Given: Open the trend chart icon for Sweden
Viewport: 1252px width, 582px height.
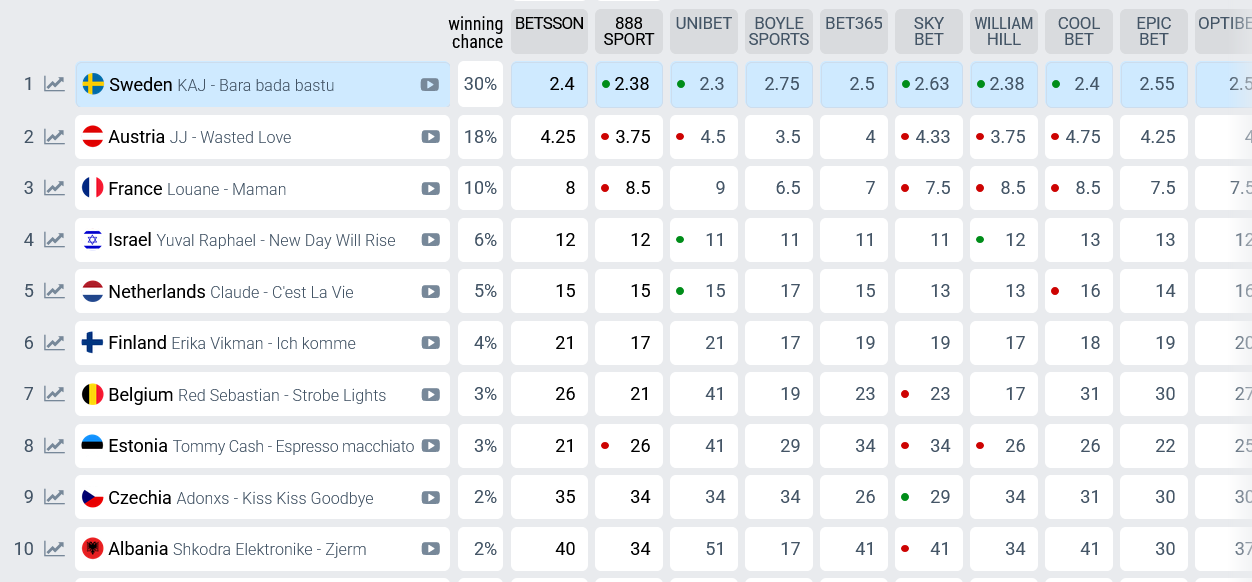Looking at the screenshot, I should coord(54,84).
